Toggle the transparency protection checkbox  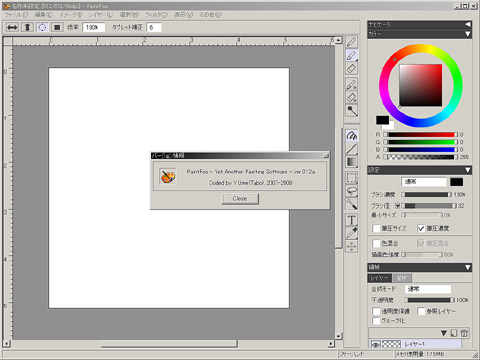(x=376, y=311)
